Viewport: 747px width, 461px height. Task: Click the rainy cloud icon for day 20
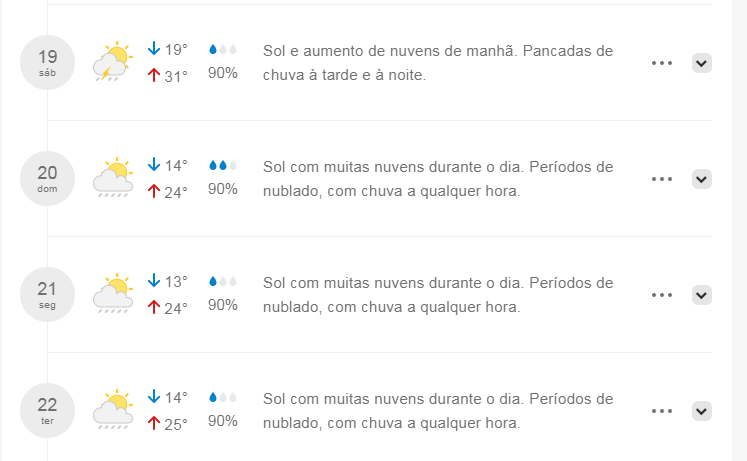click(113, 178)
